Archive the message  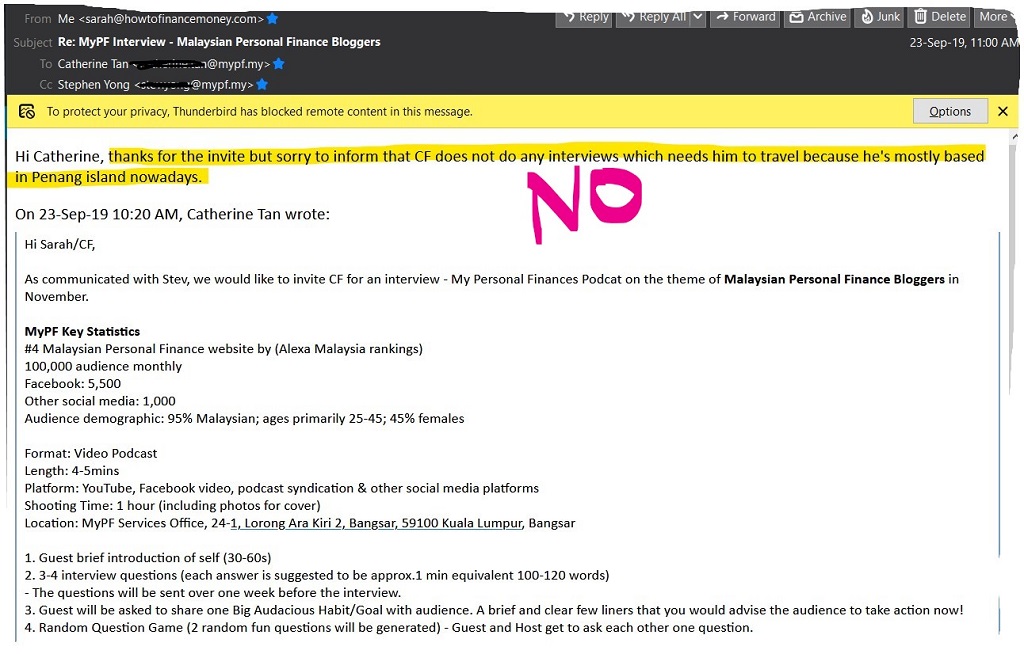pyautogui.click(x=818, y=17)
